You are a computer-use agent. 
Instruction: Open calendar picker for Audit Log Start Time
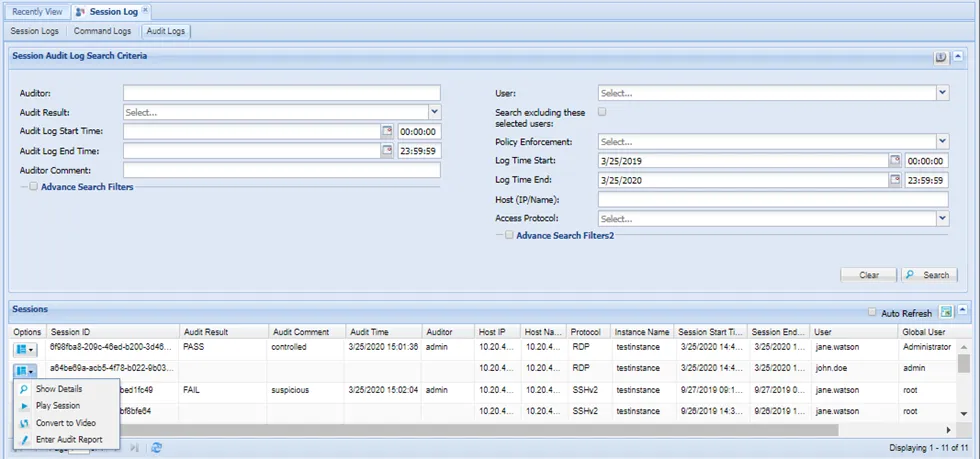[x=388, y=131]
